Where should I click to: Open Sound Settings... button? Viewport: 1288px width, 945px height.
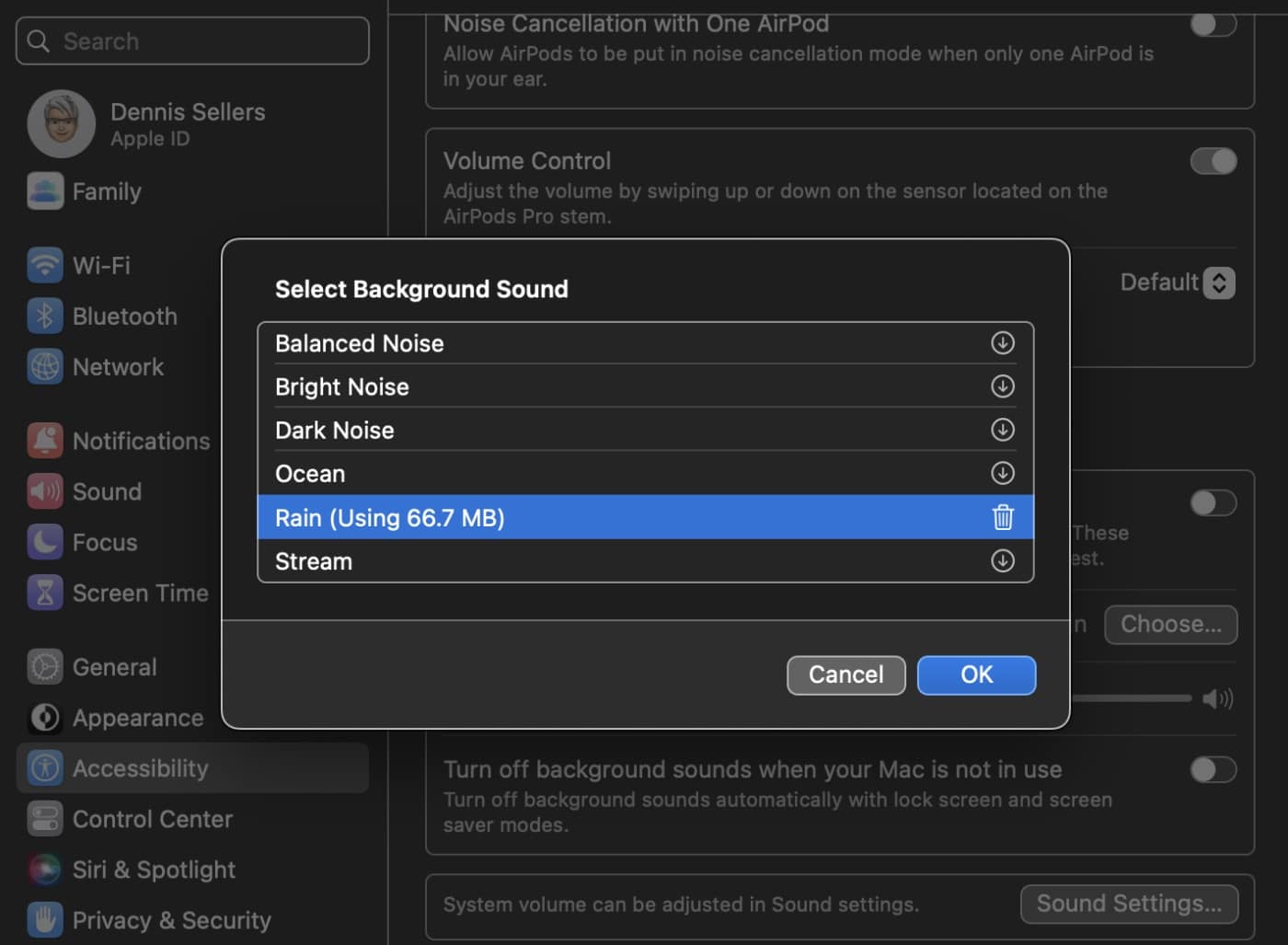click(x=1129, y=904)
